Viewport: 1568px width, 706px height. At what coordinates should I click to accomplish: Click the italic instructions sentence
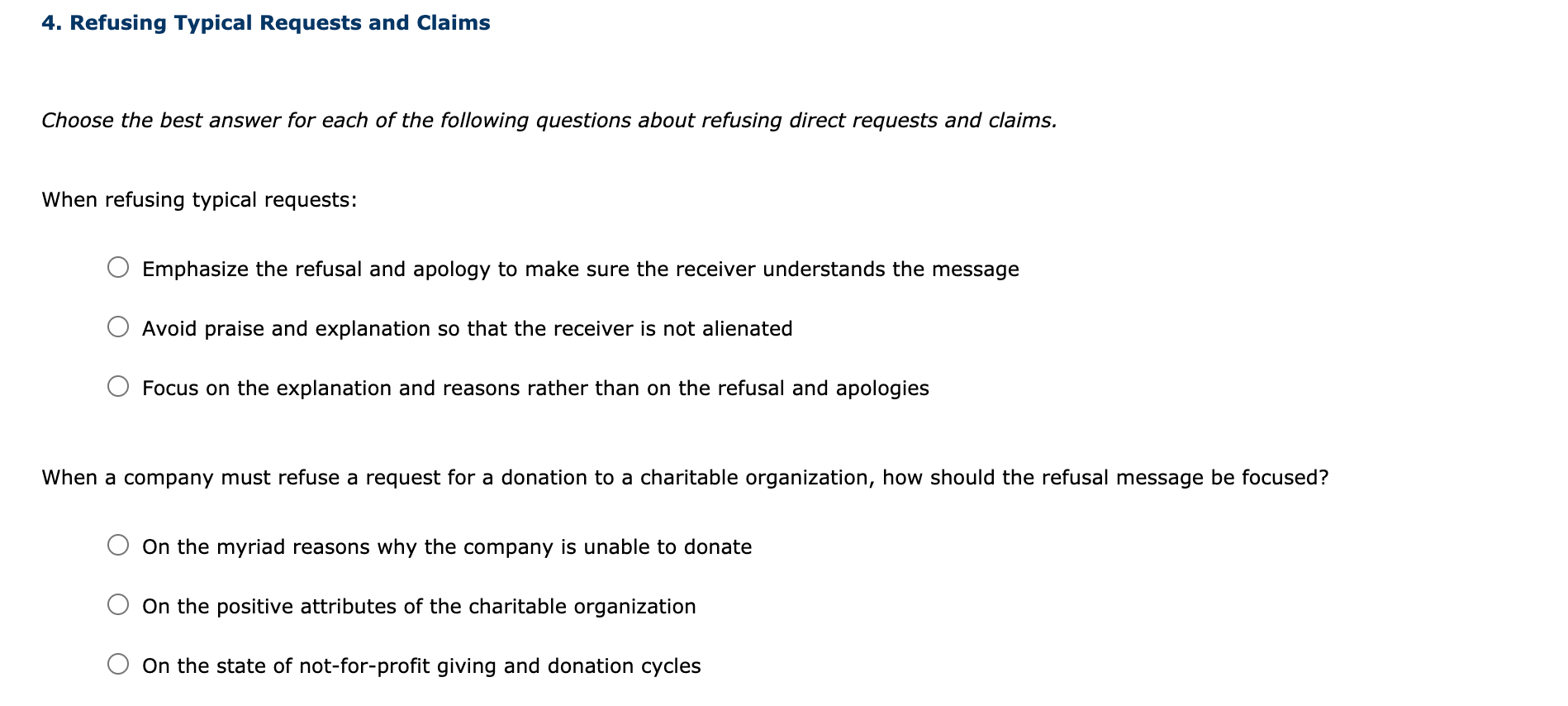[548, 120]
